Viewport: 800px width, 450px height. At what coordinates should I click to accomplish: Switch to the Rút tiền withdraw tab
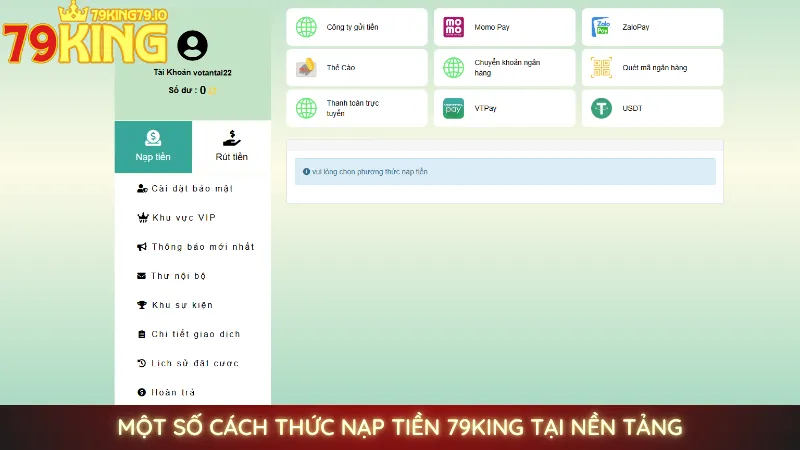click(x=232, y=147)
